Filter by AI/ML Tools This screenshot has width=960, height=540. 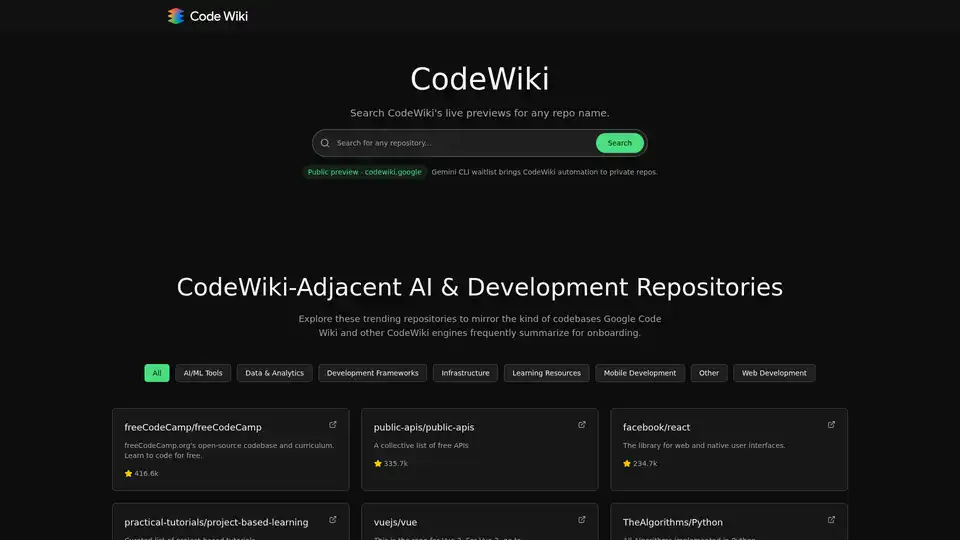tap(203, 373)
